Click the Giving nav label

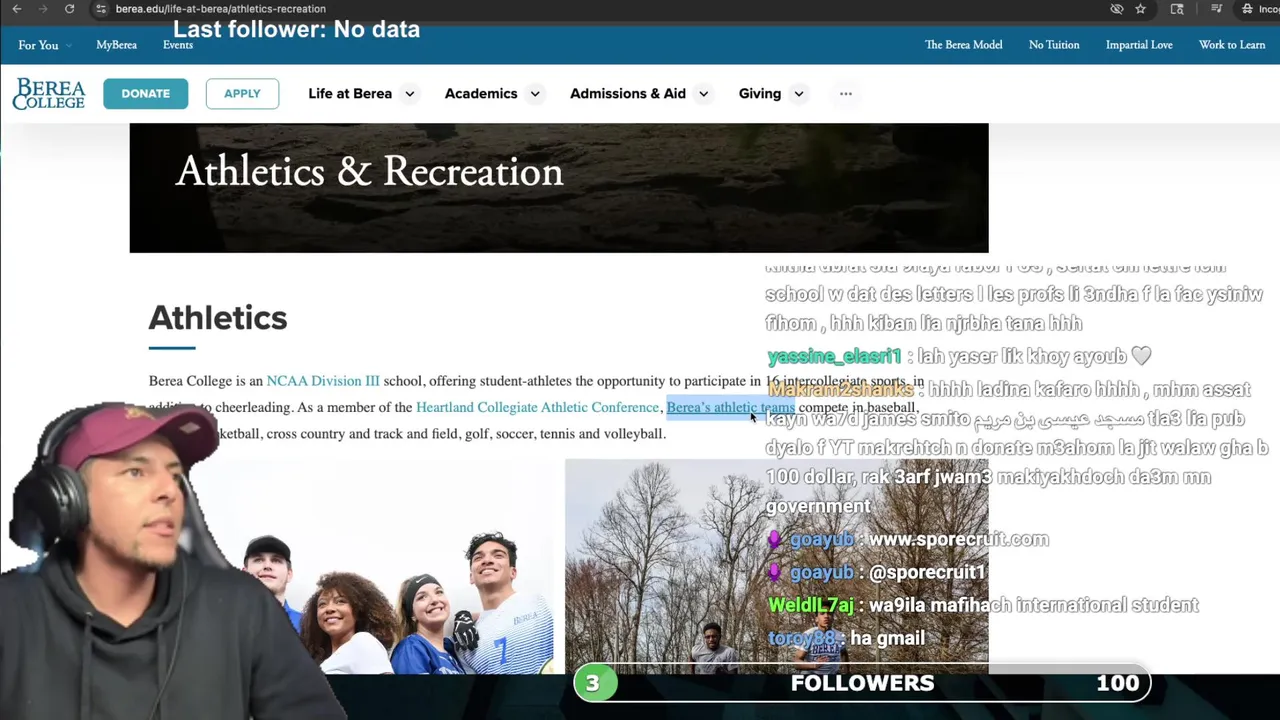(760, 94)
